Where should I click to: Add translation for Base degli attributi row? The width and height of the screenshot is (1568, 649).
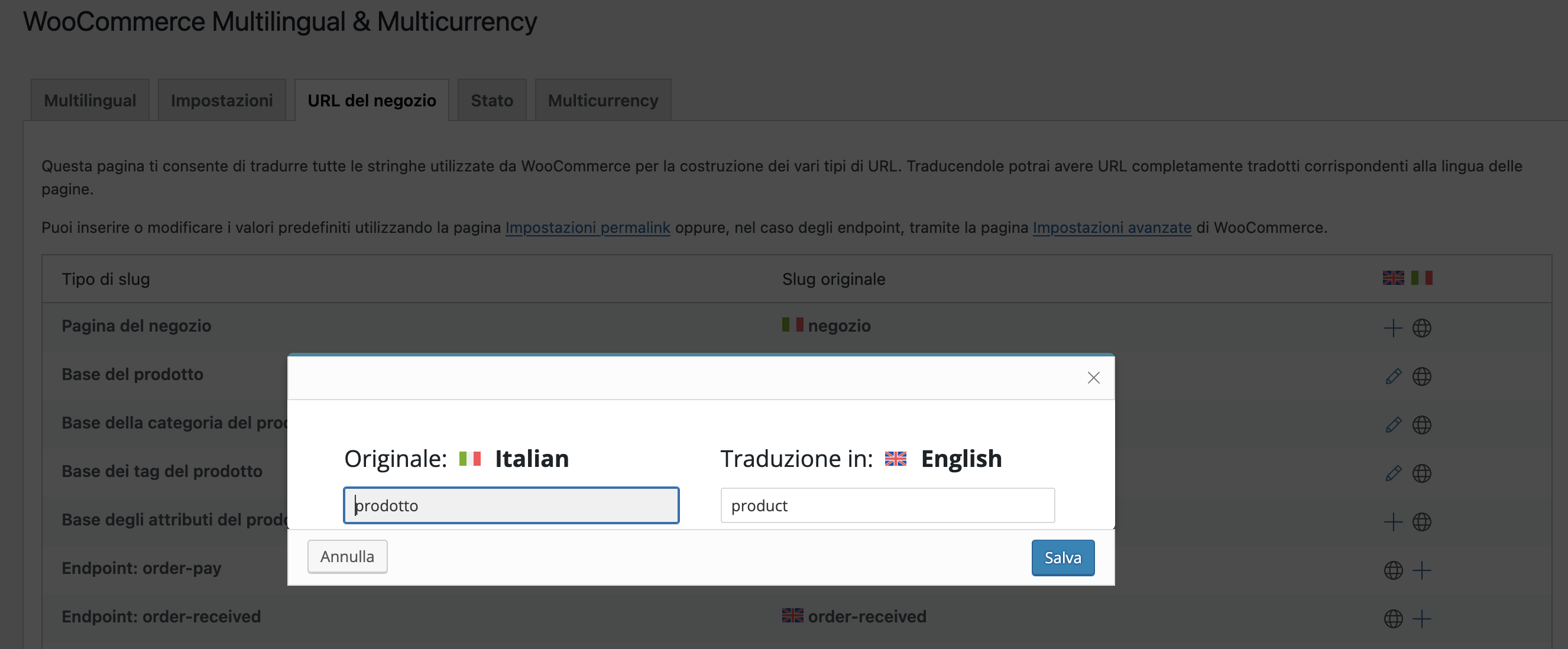tap(1393, 522)
